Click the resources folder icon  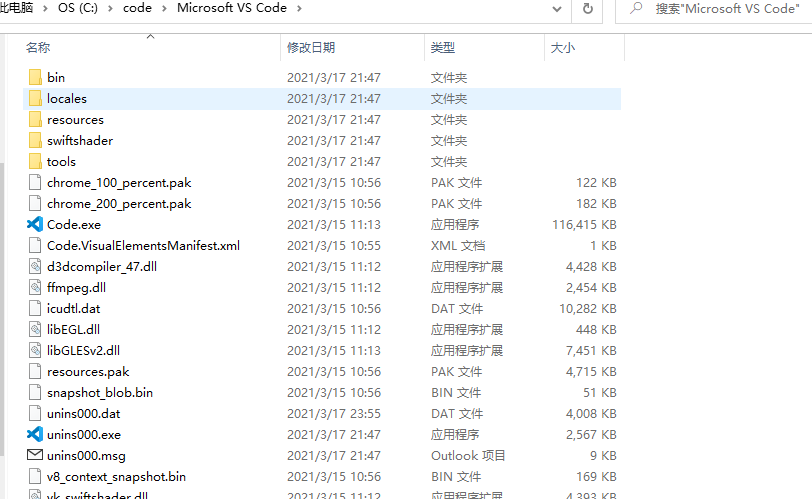pyautogui.click(x=35, y=120)
